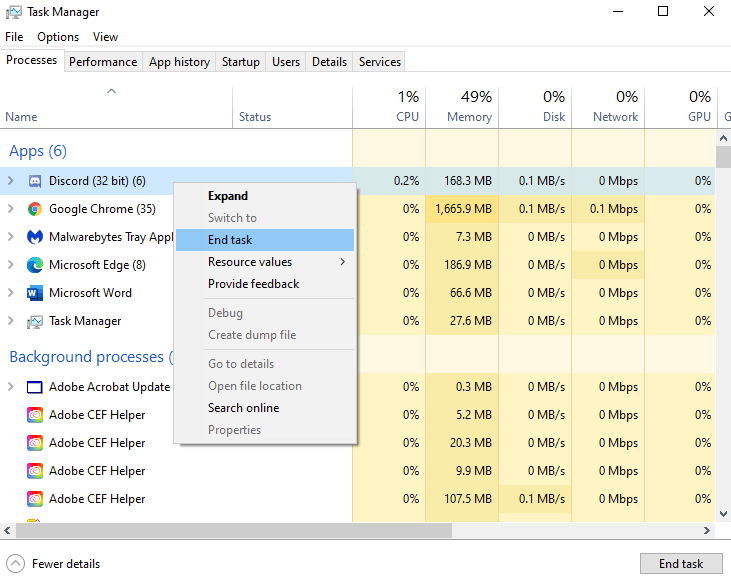
Task: Click the vertical scrollbar down arrow
Action: [723, 514]
